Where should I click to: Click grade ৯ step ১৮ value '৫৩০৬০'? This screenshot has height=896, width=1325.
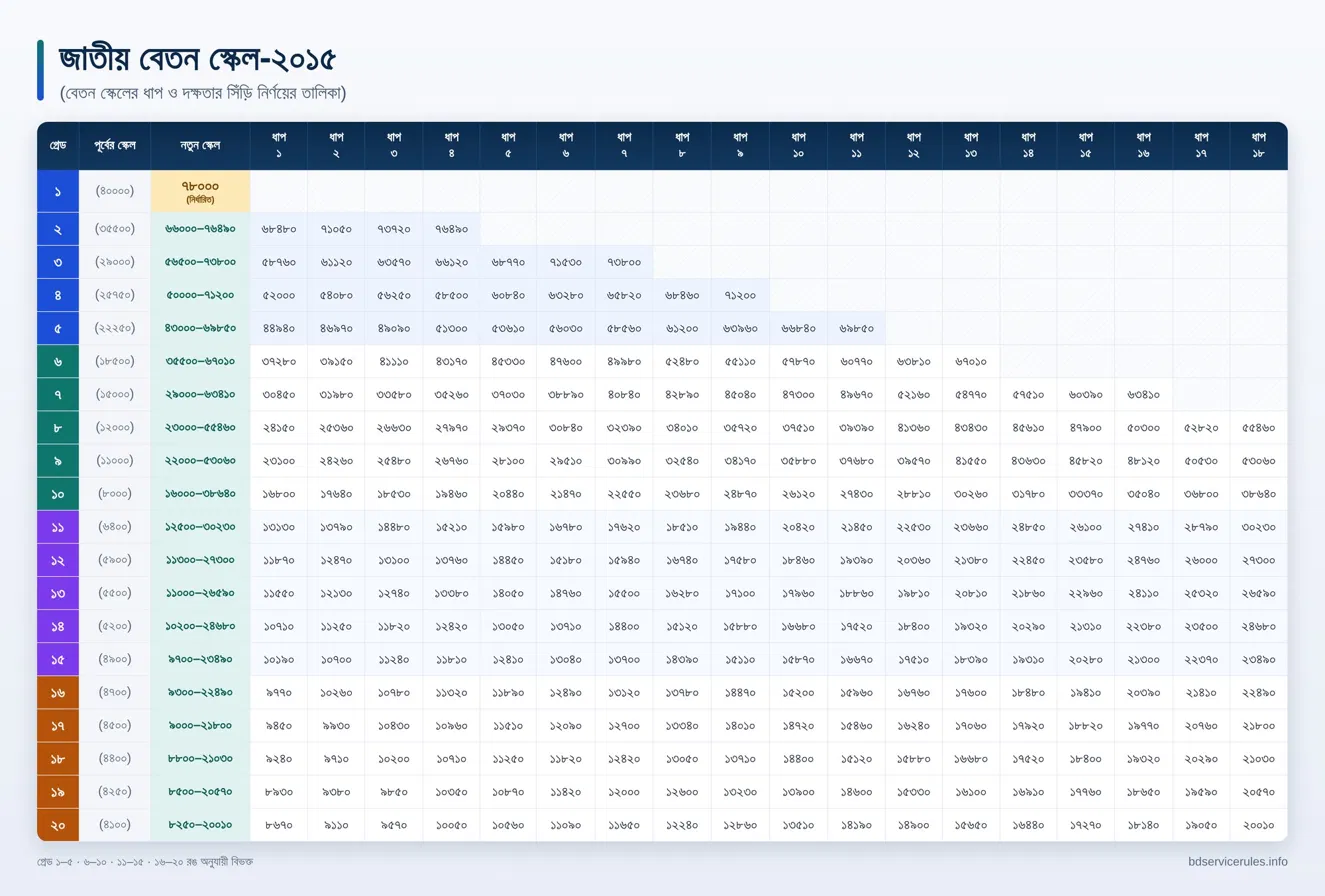[1259, 461]
